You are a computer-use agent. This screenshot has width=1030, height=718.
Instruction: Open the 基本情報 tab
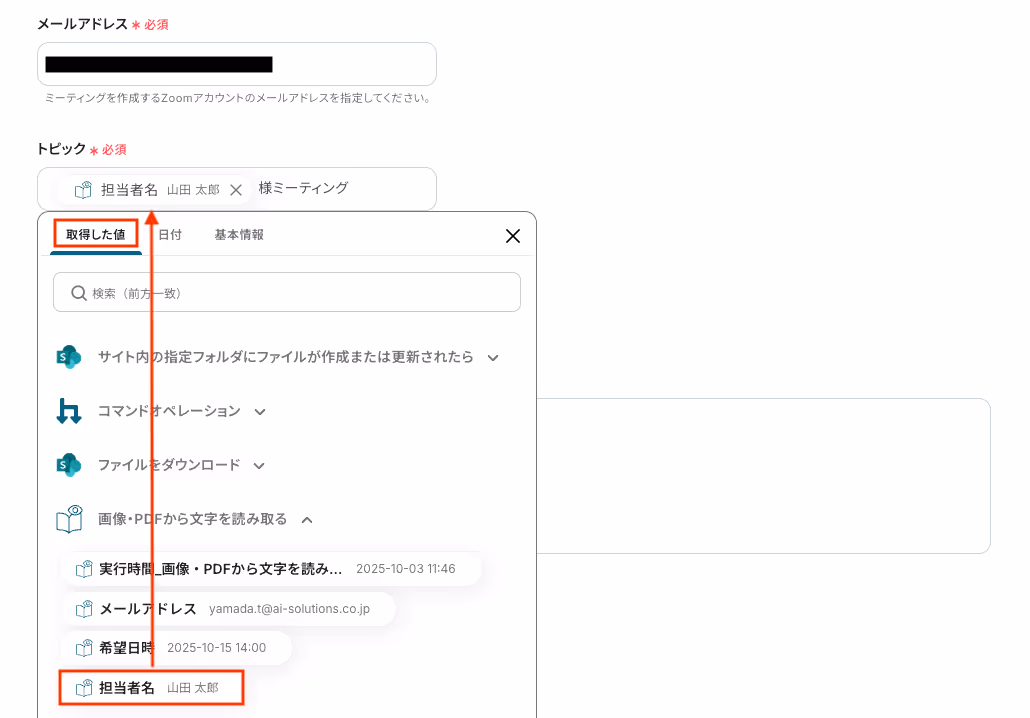(x=239, y=235)
